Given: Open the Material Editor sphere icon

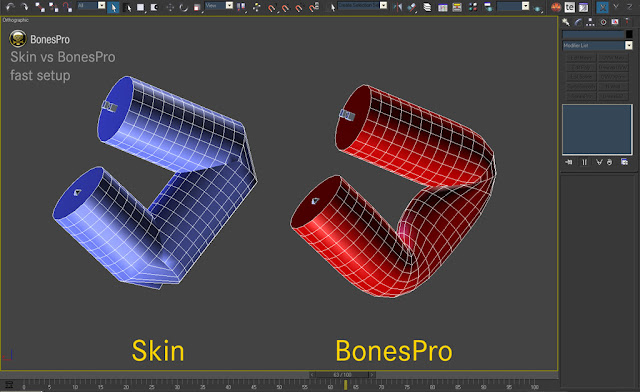Looking at the screenshot, I should 556,7.
